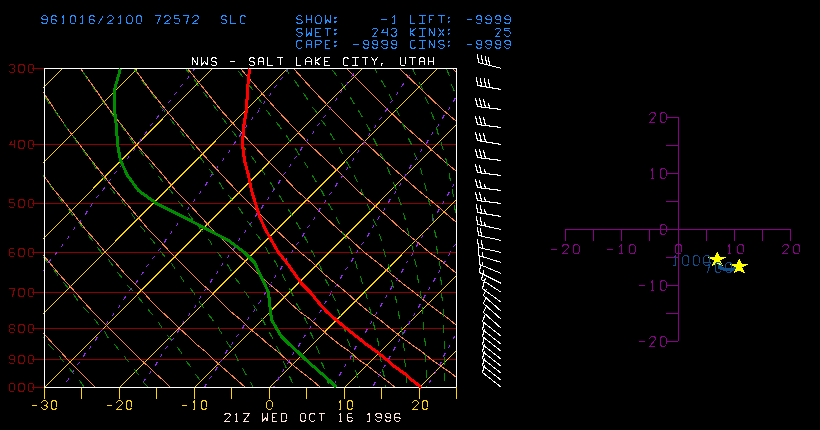
Task: Select the 900 pressure level label
Action: tap(21, 359)
